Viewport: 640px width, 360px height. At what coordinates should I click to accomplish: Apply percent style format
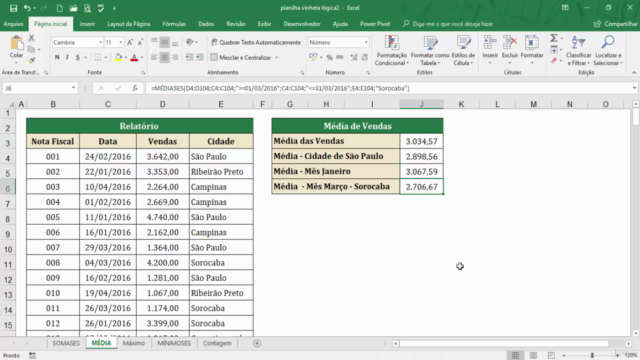(329, 58)
